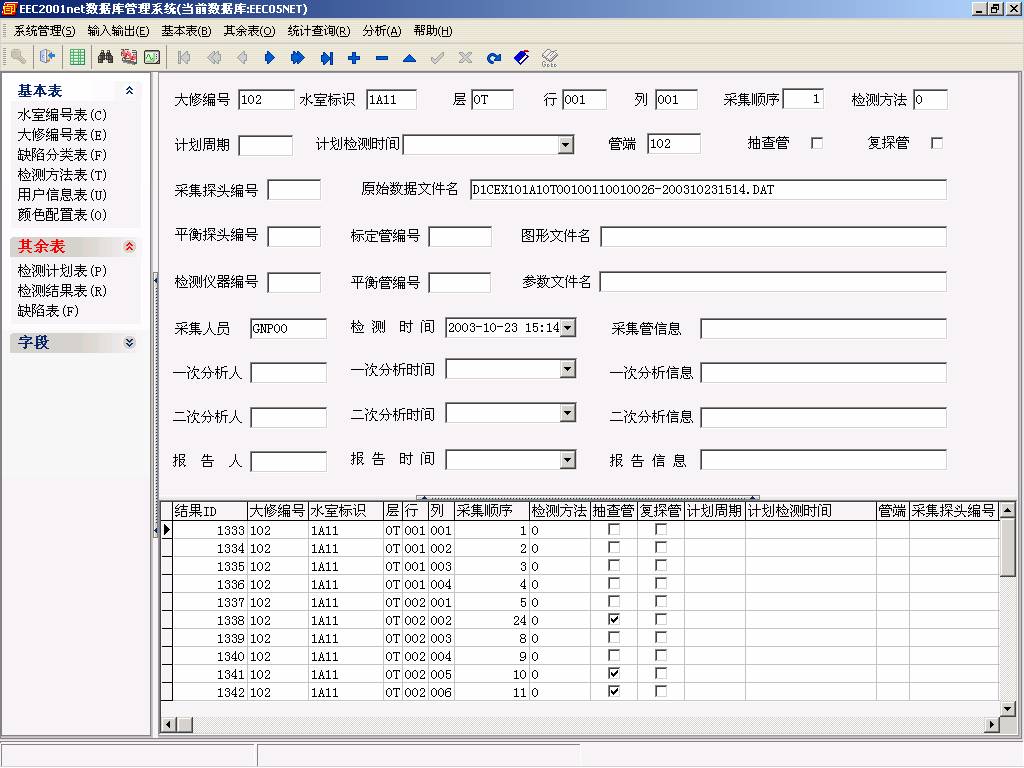Open the 系统管理 menu
Viewport: 1024px width, 768px height.
pos(44,31)
